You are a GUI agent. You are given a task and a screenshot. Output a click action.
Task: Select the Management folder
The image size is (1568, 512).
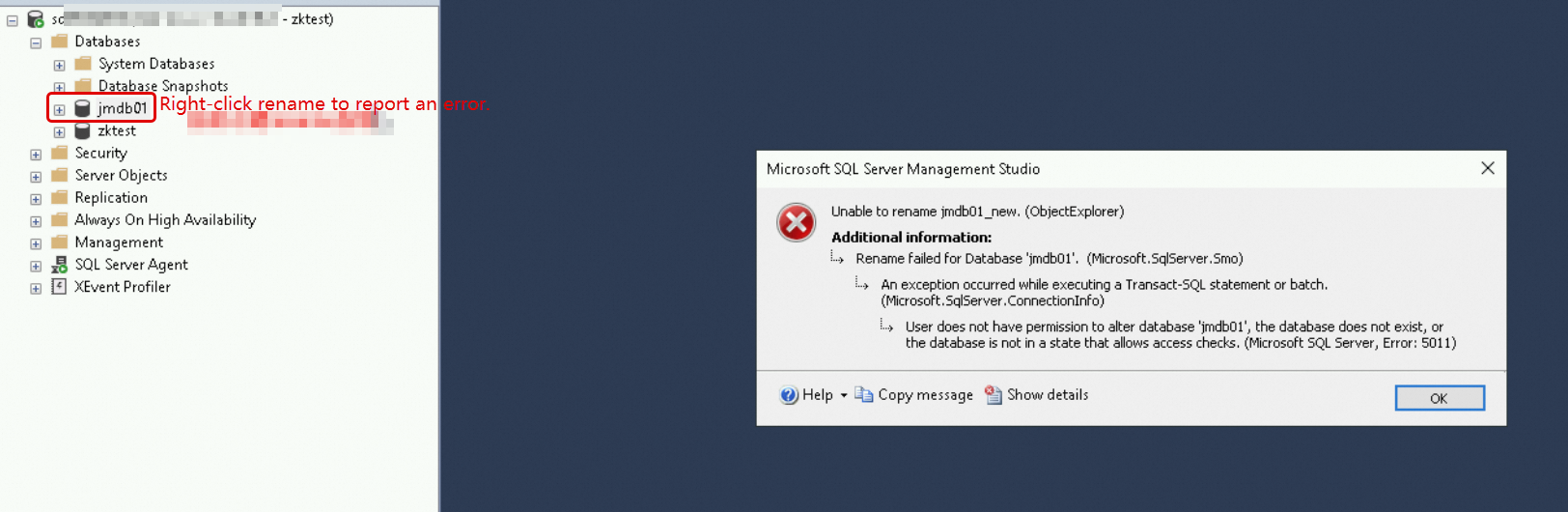tap(119, 242)
